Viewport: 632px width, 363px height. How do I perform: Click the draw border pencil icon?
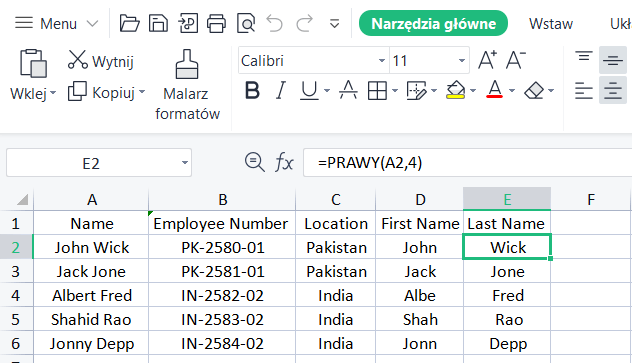coord(417,91)
